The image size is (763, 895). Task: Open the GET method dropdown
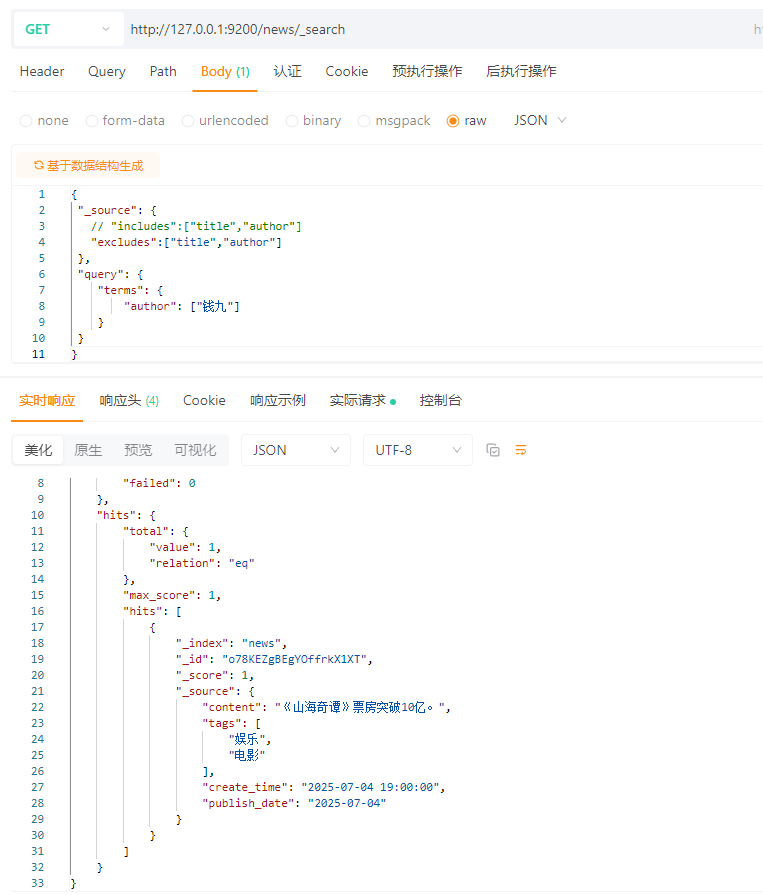[x=67, y=29]
